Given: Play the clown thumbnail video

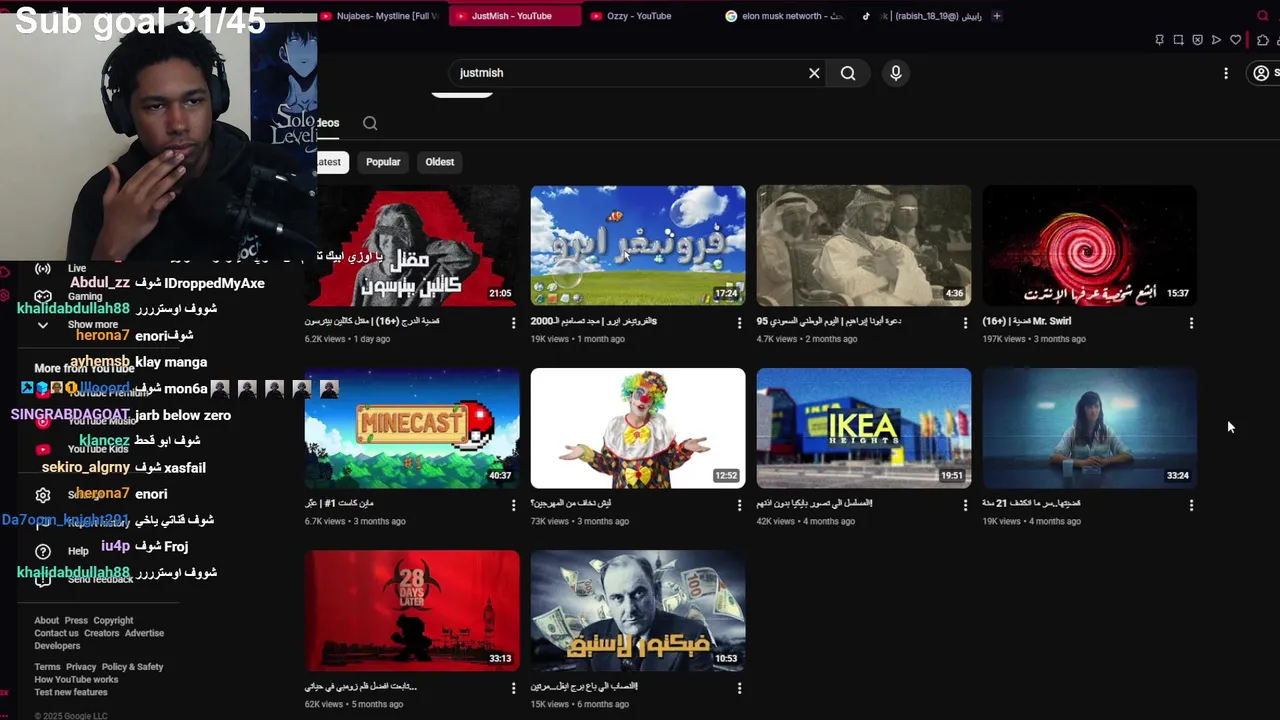Looking at the screenshot, I should tap(638, 428).
